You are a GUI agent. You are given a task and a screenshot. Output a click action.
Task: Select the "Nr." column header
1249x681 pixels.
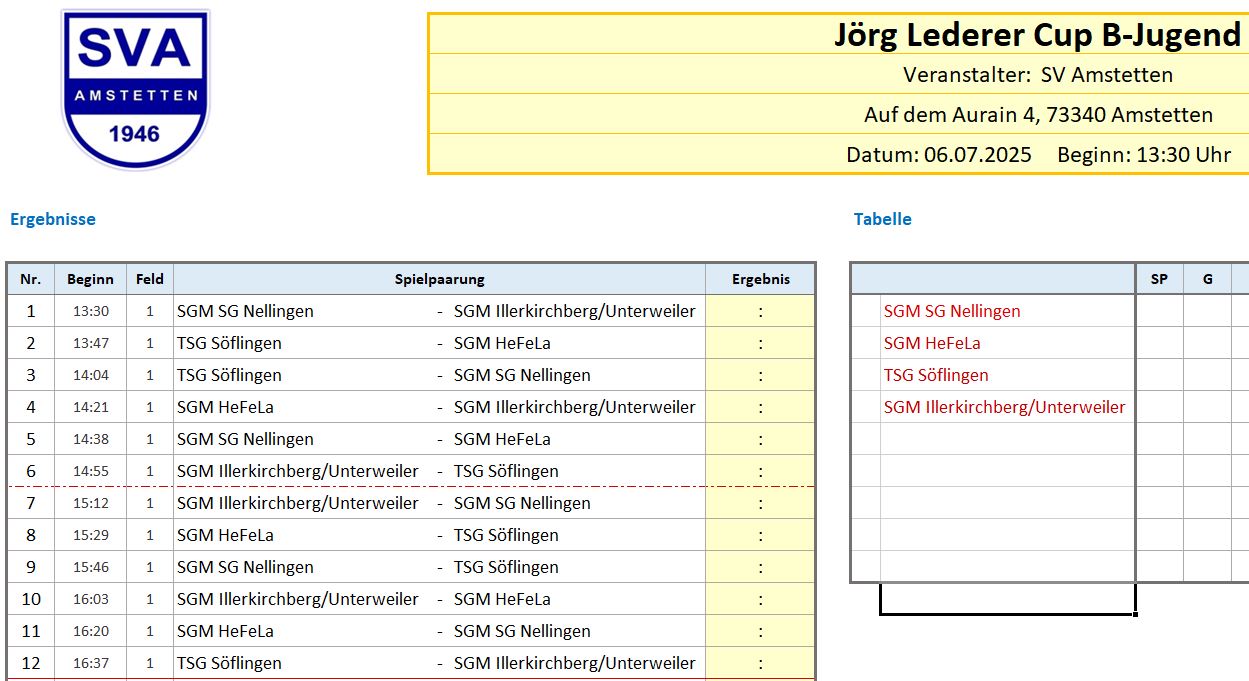[x=31, y=279]
